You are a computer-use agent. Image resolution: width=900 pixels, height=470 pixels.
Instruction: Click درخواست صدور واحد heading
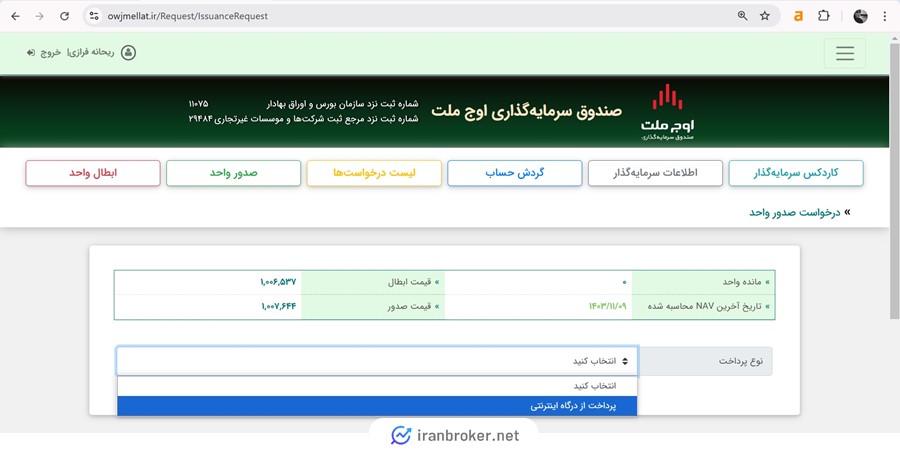794,212
